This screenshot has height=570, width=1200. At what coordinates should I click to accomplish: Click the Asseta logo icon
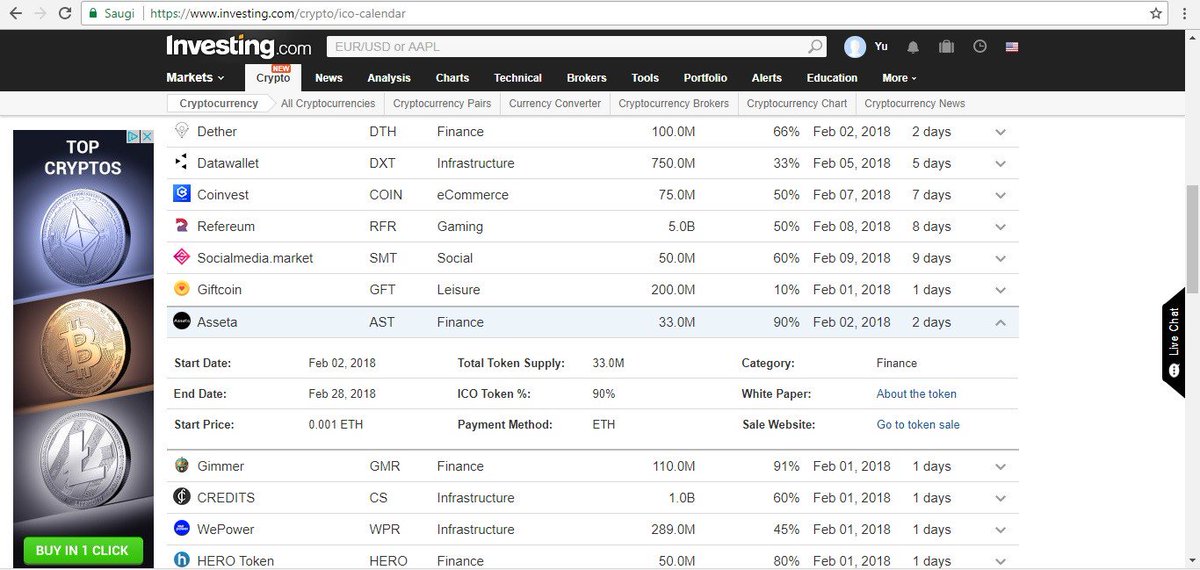(182, 321)
